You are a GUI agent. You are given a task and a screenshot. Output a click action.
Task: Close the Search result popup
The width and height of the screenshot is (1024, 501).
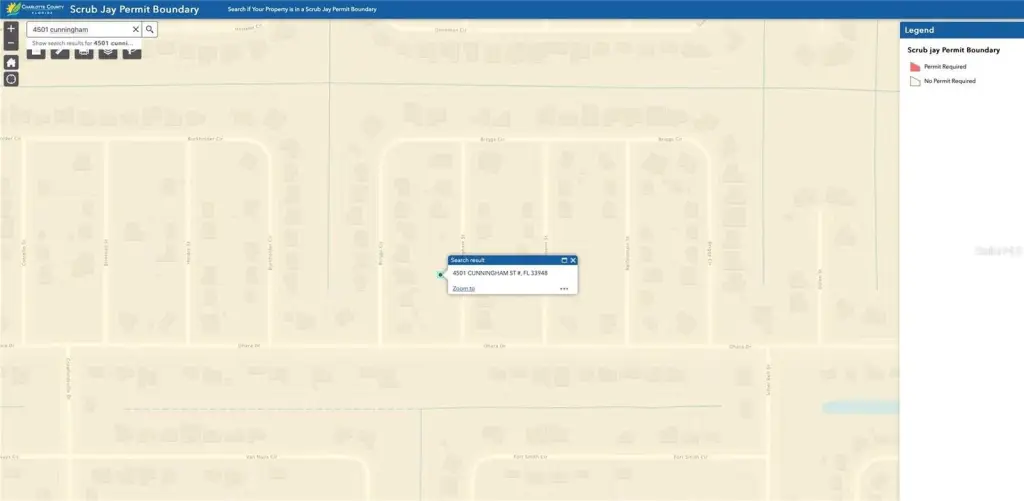point(573,260)
